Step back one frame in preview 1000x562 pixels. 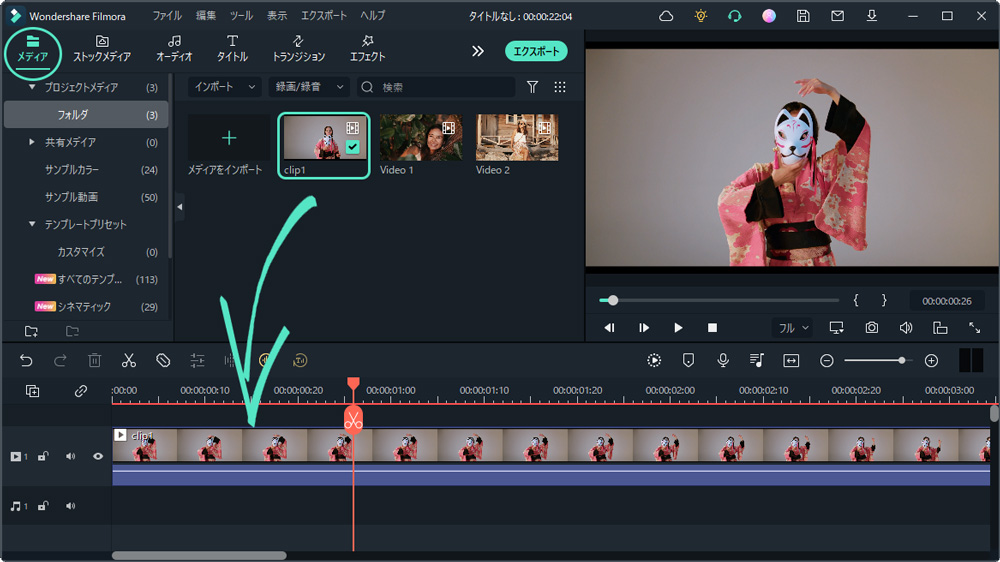pyautogui.click(x=609, y=327)
